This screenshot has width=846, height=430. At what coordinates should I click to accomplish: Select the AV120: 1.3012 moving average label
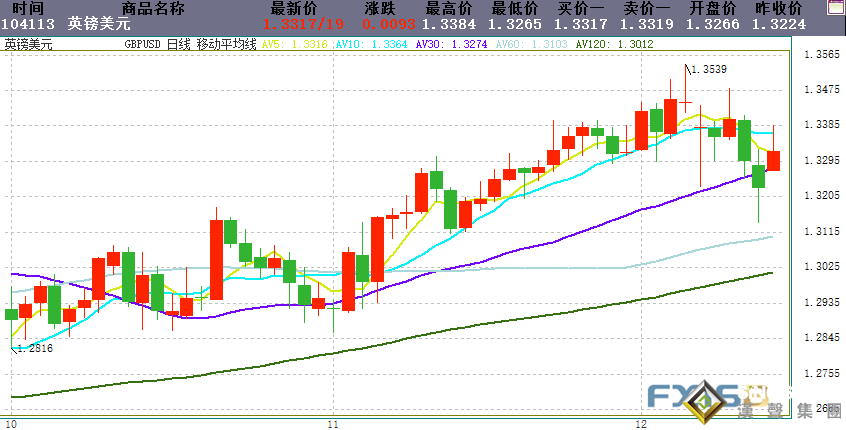click(615, 44)
